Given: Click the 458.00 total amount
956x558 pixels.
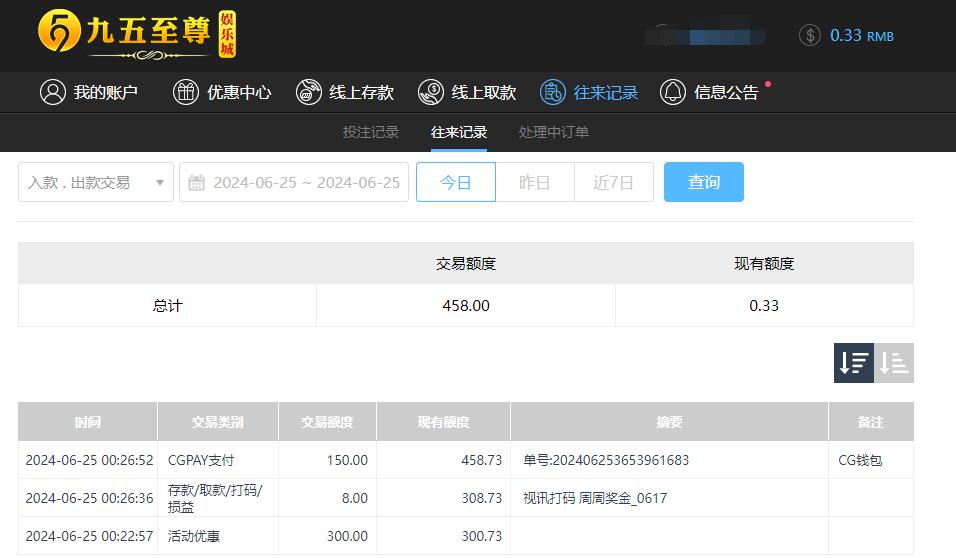Looking at the screenshot, I should click(x=466, y=305).
